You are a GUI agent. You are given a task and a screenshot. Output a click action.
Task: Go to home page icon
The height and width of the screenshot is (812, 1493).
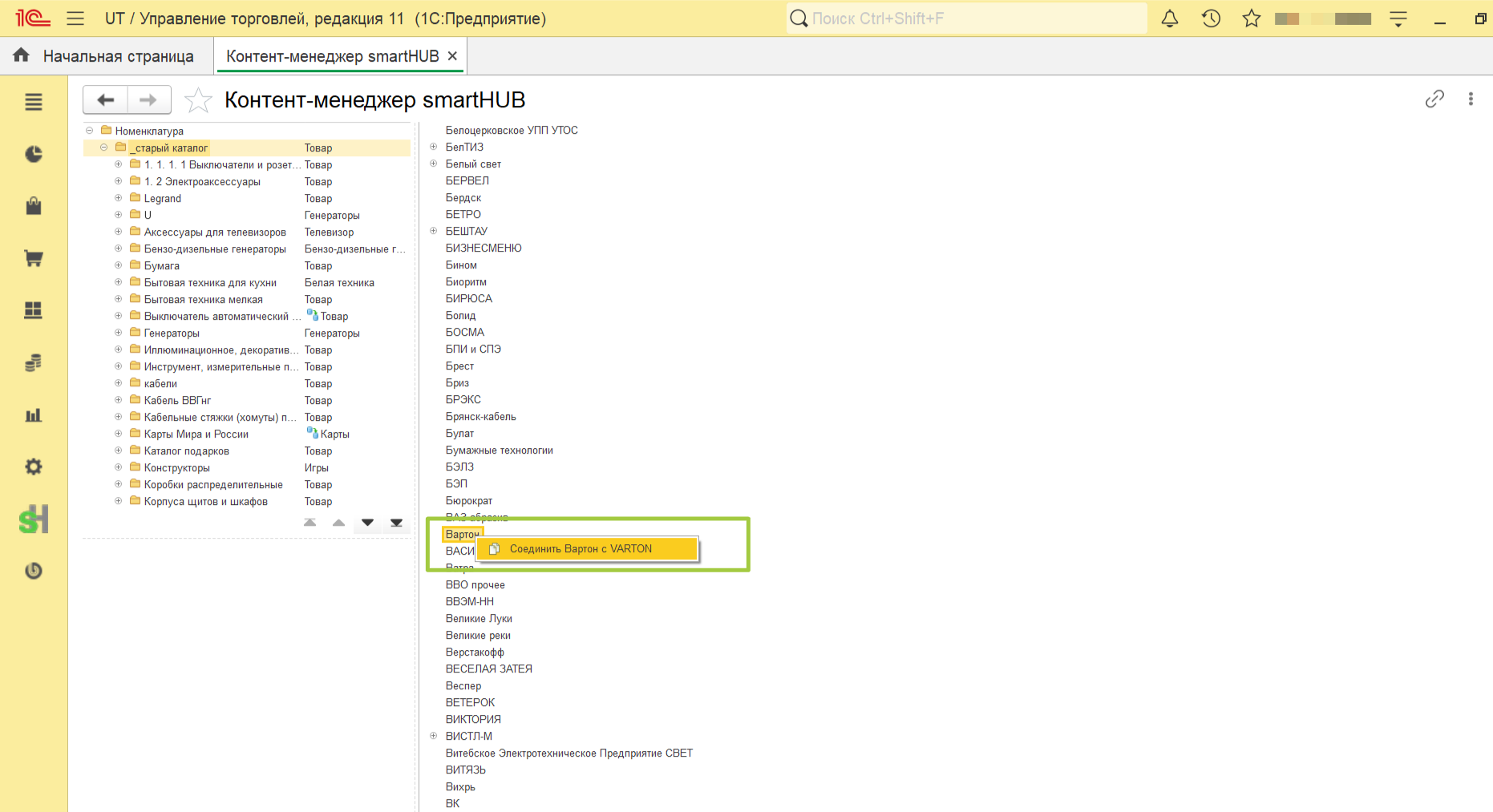click(22, 55)
